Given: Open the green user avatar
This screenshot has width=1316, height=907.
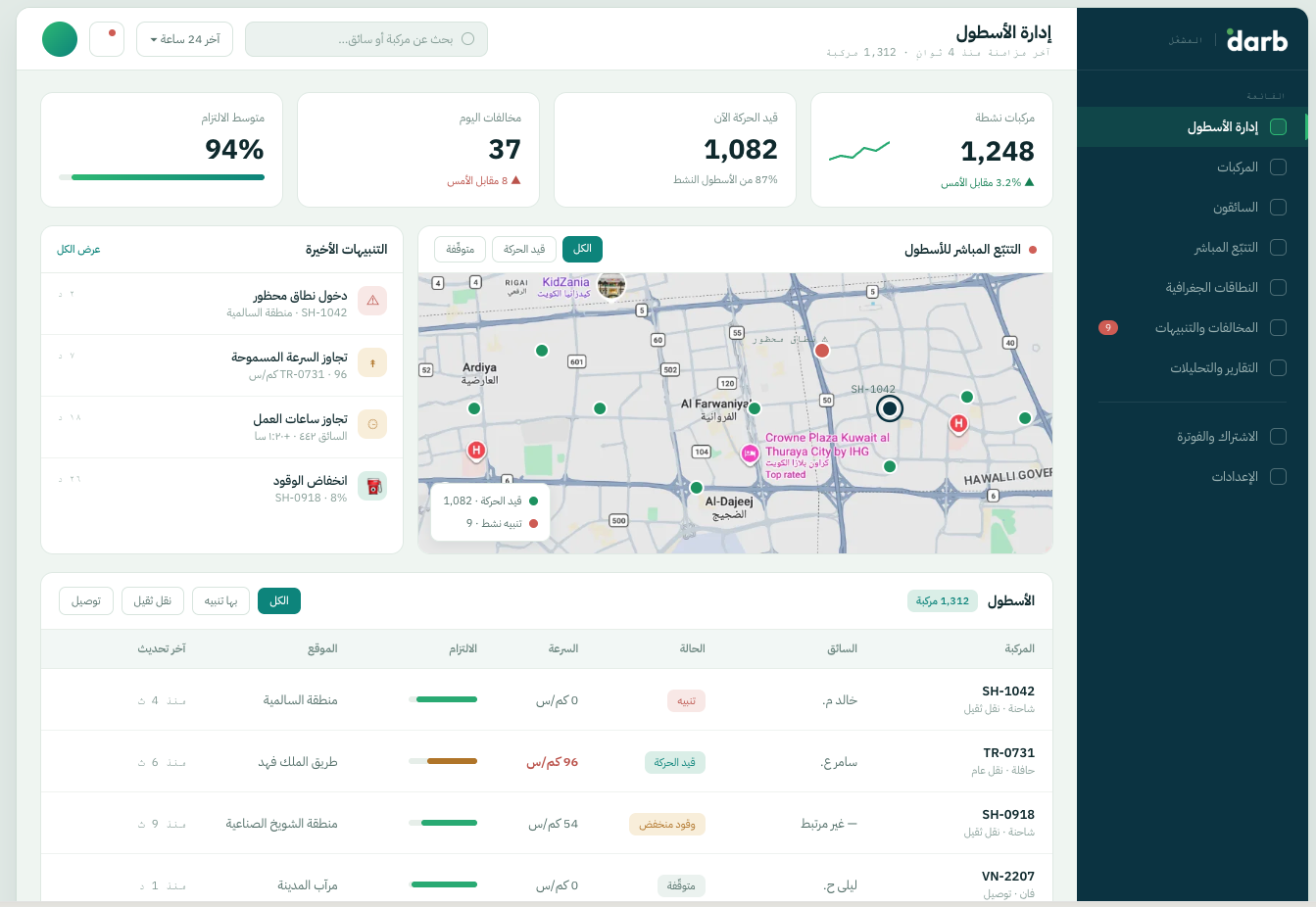Looking at the screenshot, I should pyautogui.click(x=60, y=39).
